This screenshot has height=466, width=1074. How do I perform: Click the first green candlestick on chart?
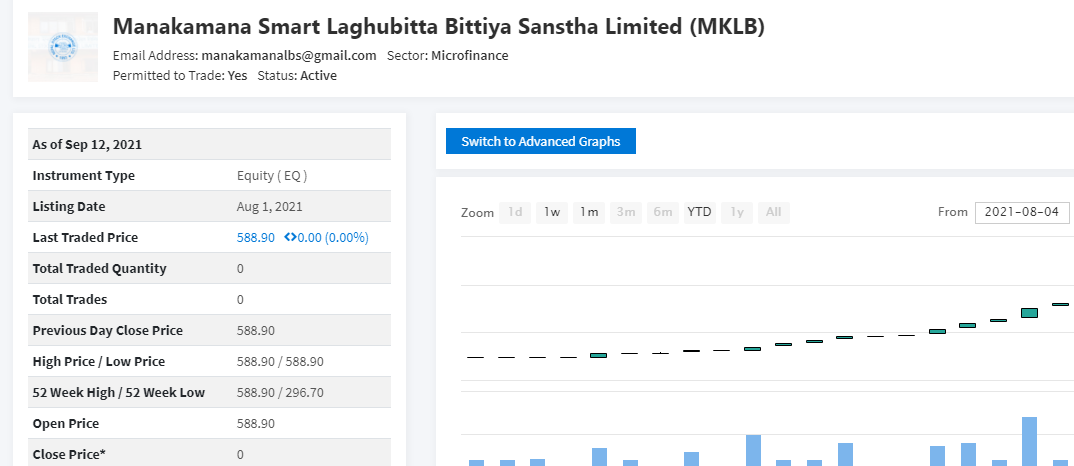pos(599,356)
